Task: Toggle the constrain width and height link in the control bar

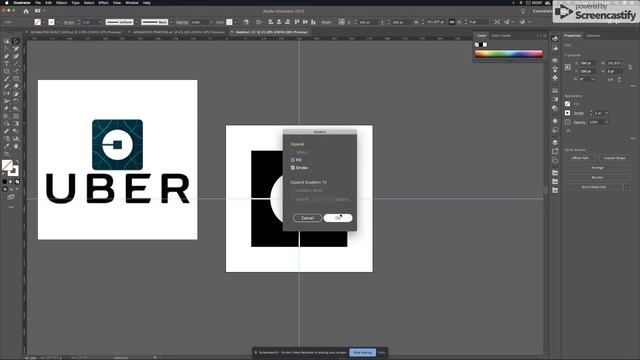Action: [452, 22]
